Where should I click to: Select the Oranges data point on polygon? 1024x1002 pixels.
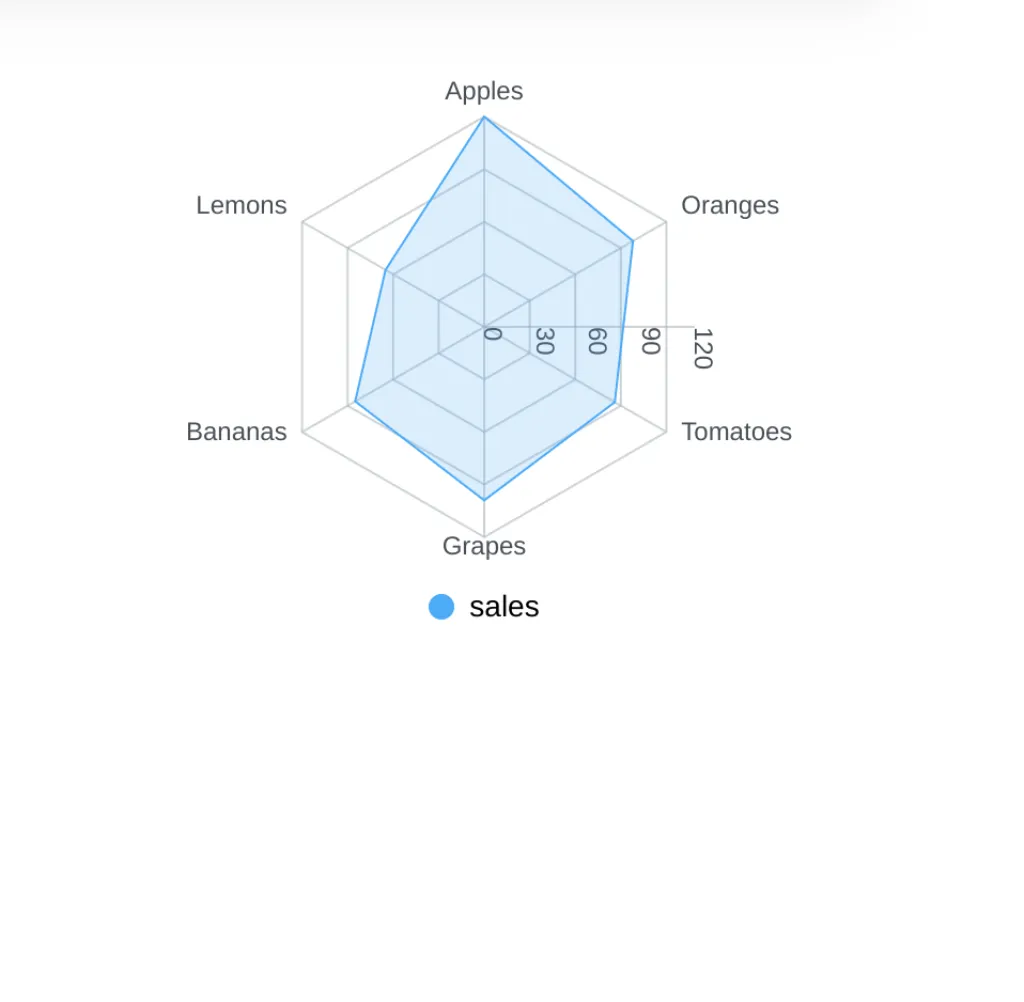point(633,241)
